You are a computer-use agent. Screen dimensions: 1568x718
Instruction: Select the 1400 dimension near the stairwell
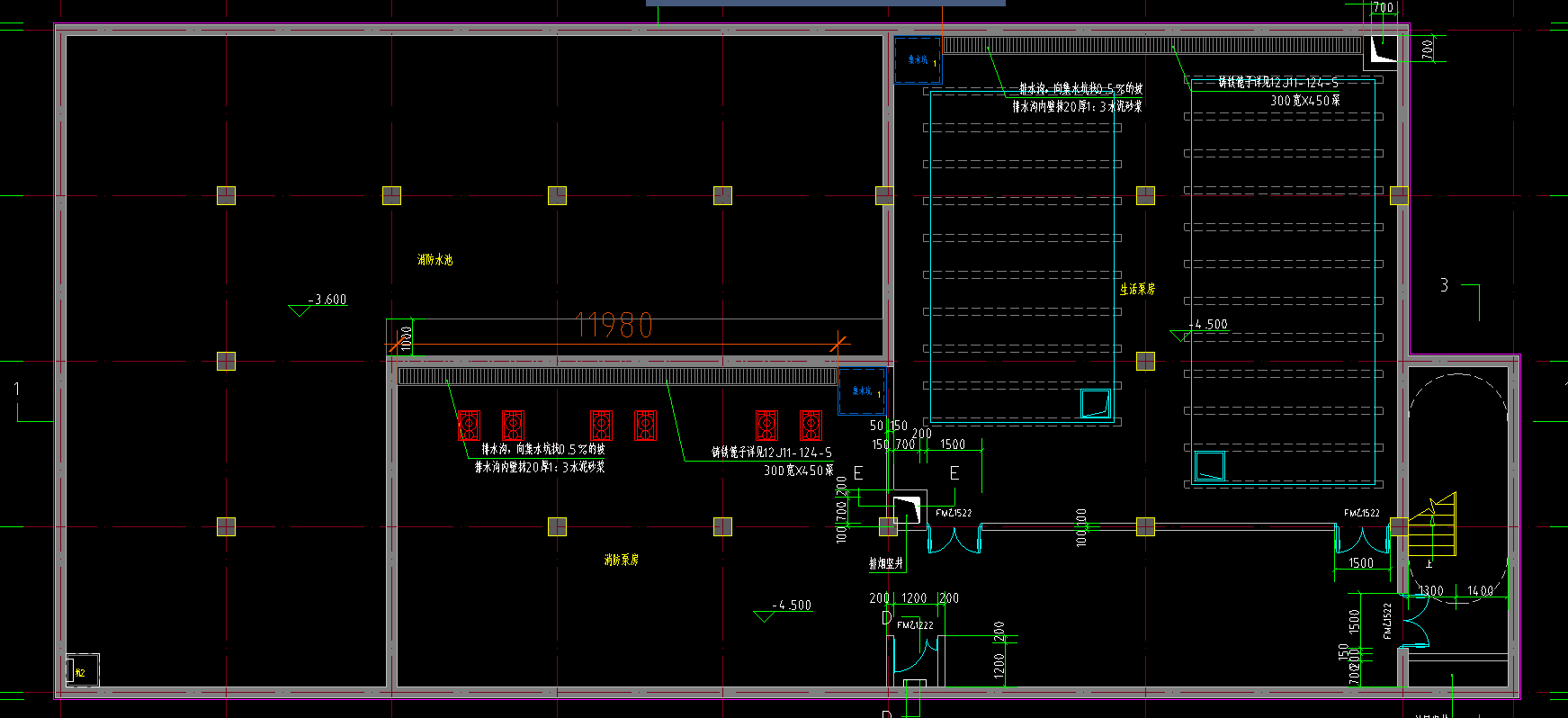1480,591
